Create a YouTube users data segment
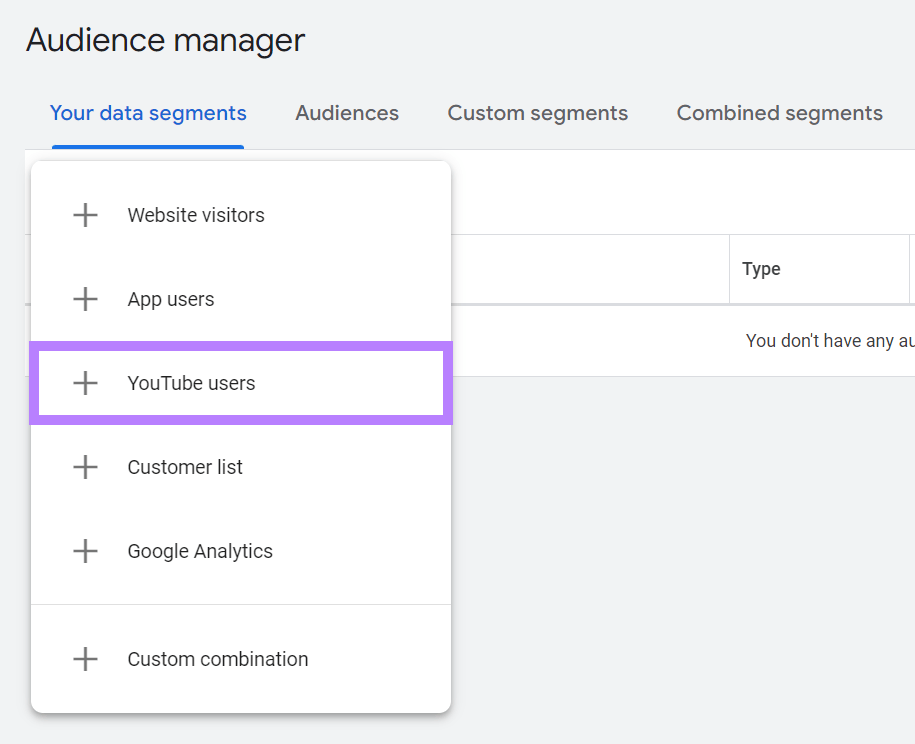 pyautogui.click(x=190, y=383)
